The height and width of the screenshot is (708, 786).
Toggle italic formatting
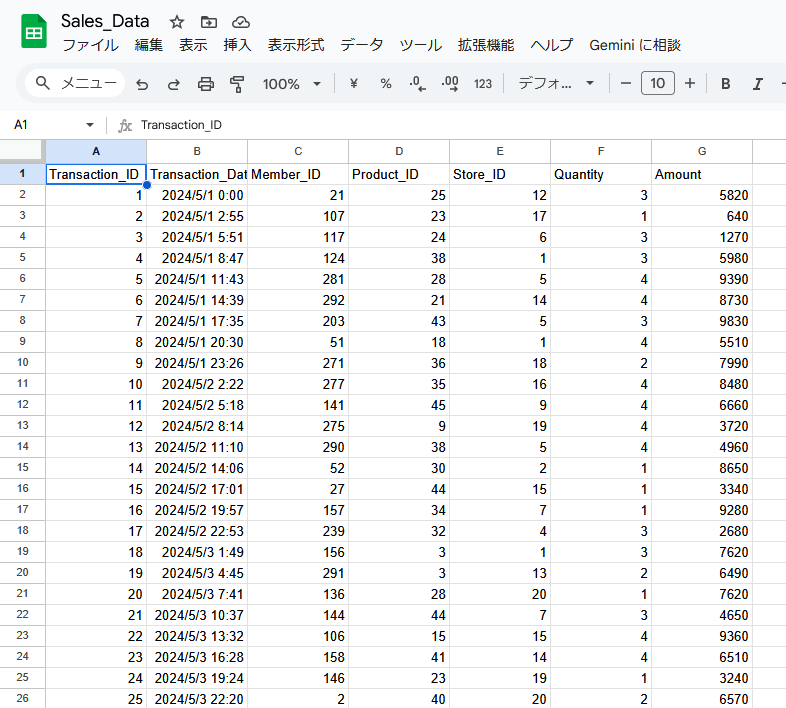click(758, 84)
